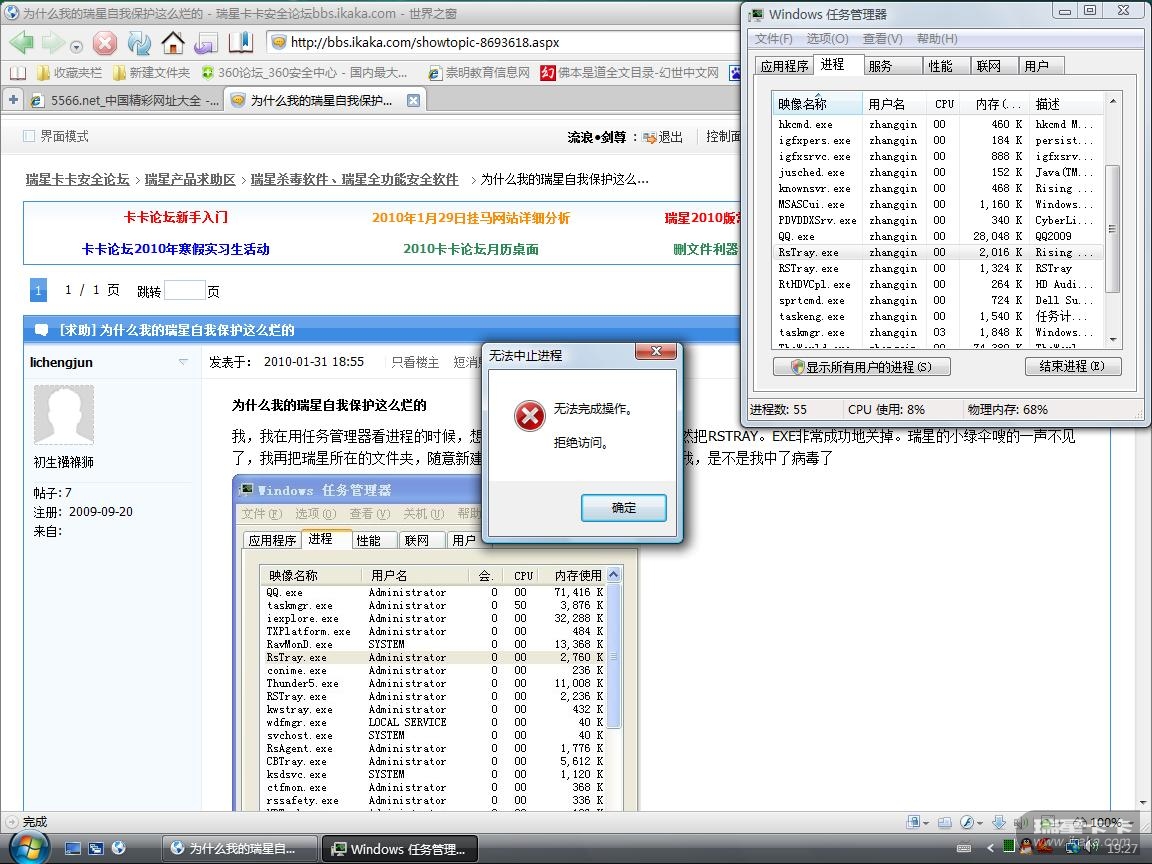This screenshot has width=1152, height=864.
Task: Open the 新建文件夹 bookmarks folder
Action: (151, 73)
